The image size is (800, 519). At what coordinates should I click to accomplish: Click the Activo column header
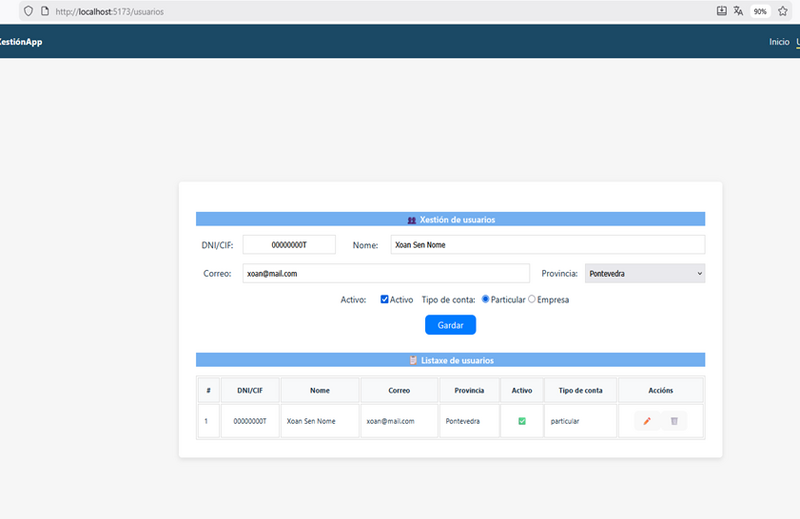coord(522,390)
